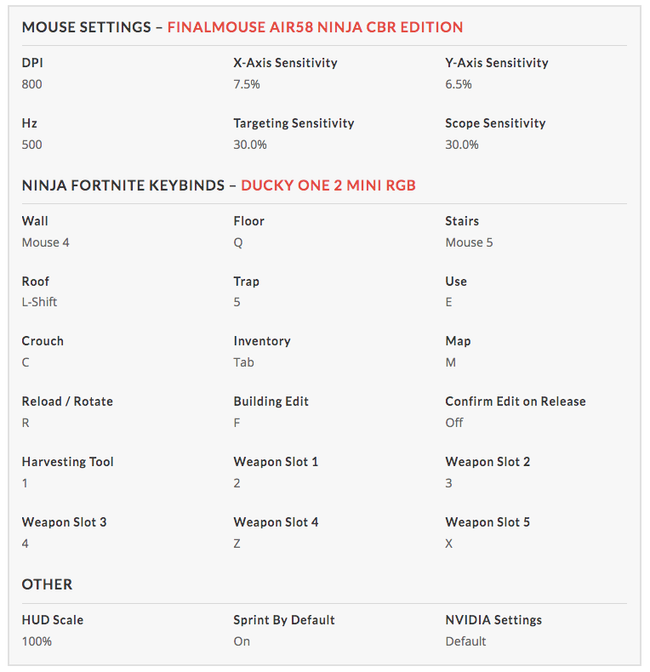The width and height of the screenshot is (650, 672).
Task: Select the Roof keybind L-Shift
Action: 40,302
